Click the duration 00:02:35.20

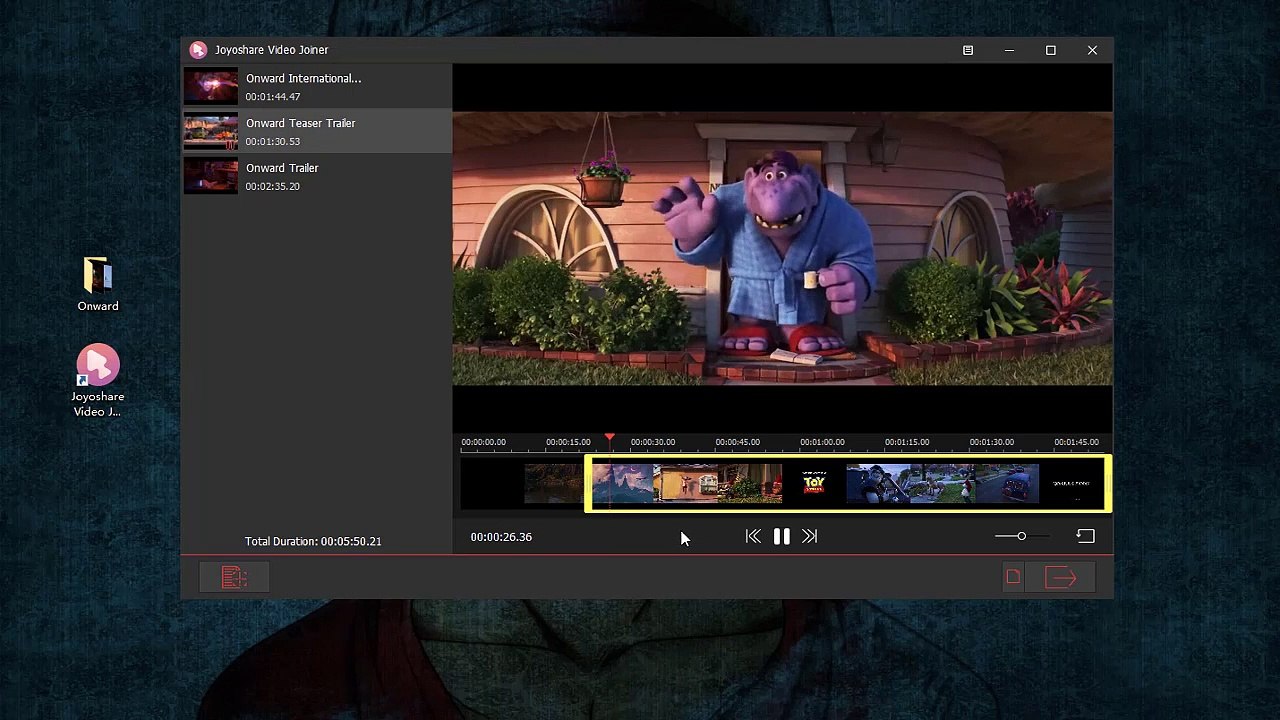coord(273,187)
